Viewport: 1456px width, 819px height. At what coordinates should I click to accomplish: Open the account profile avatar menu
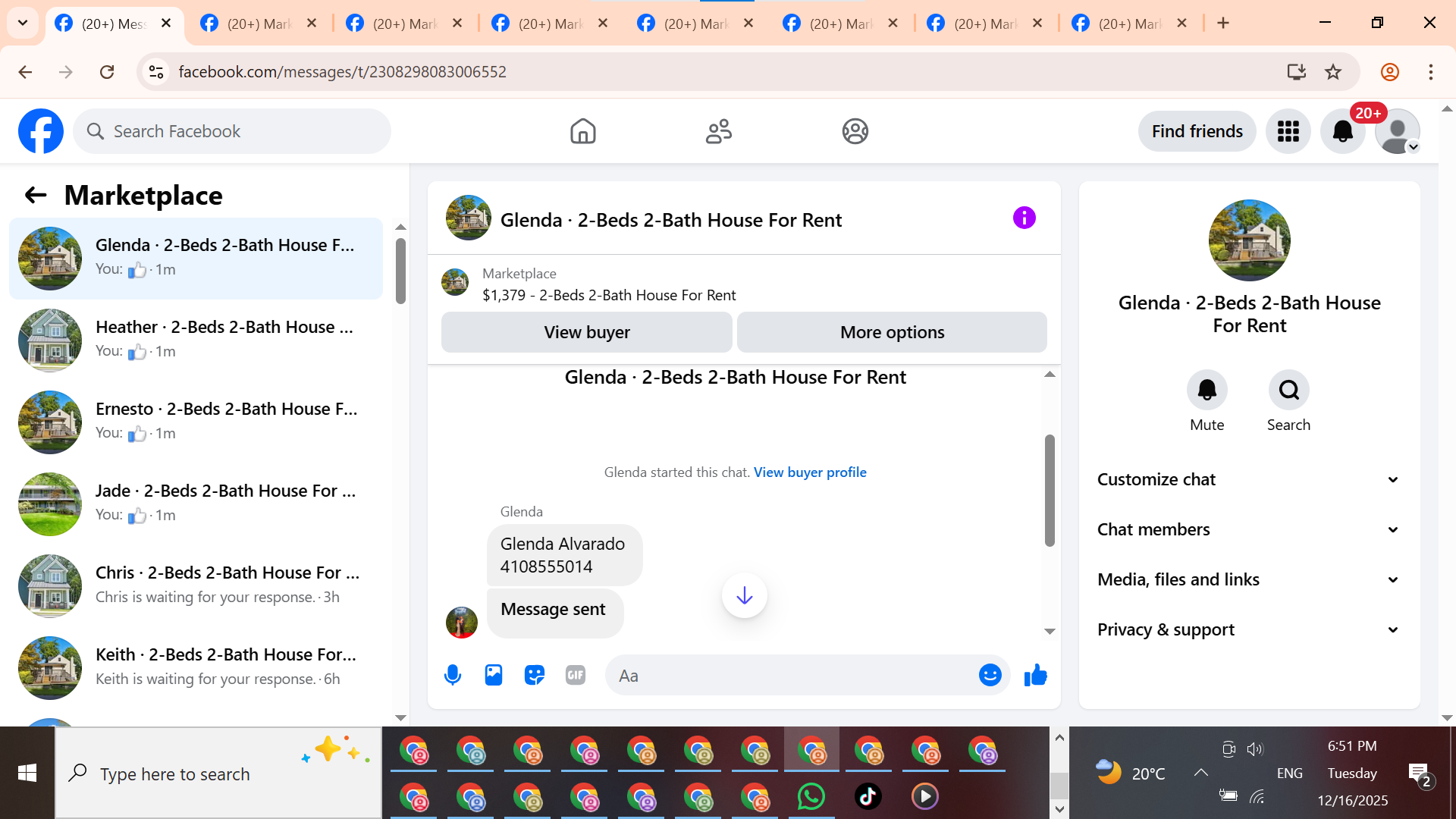(1398, 131)
